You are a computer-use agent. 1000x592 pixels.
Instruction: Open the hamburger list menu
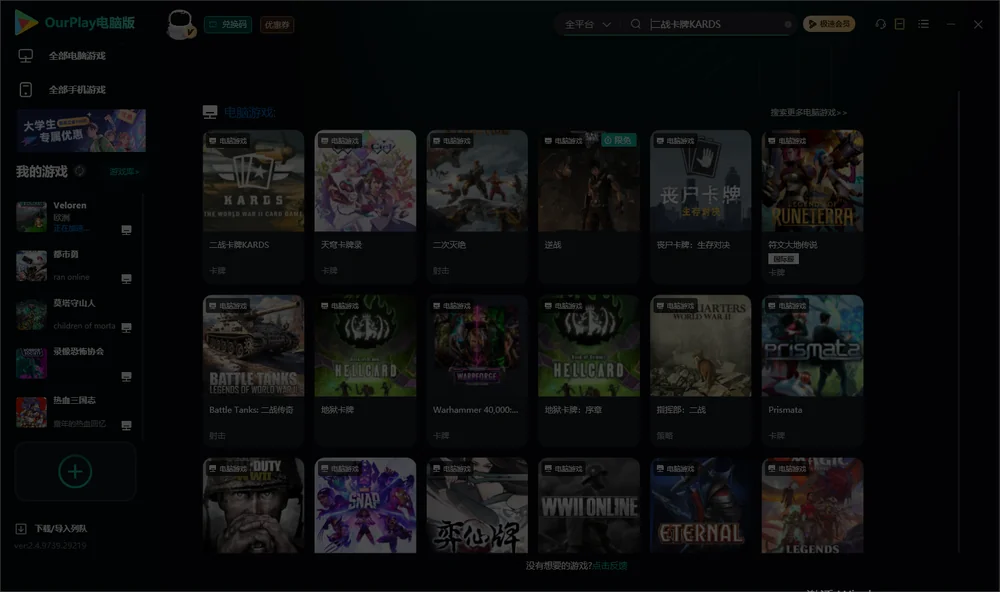pos(923,24)
